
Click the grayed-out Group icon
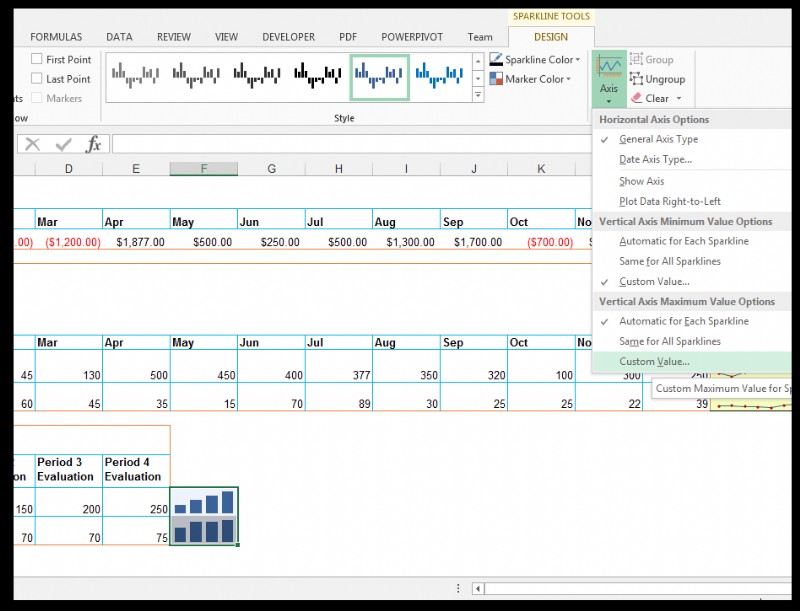635,59
